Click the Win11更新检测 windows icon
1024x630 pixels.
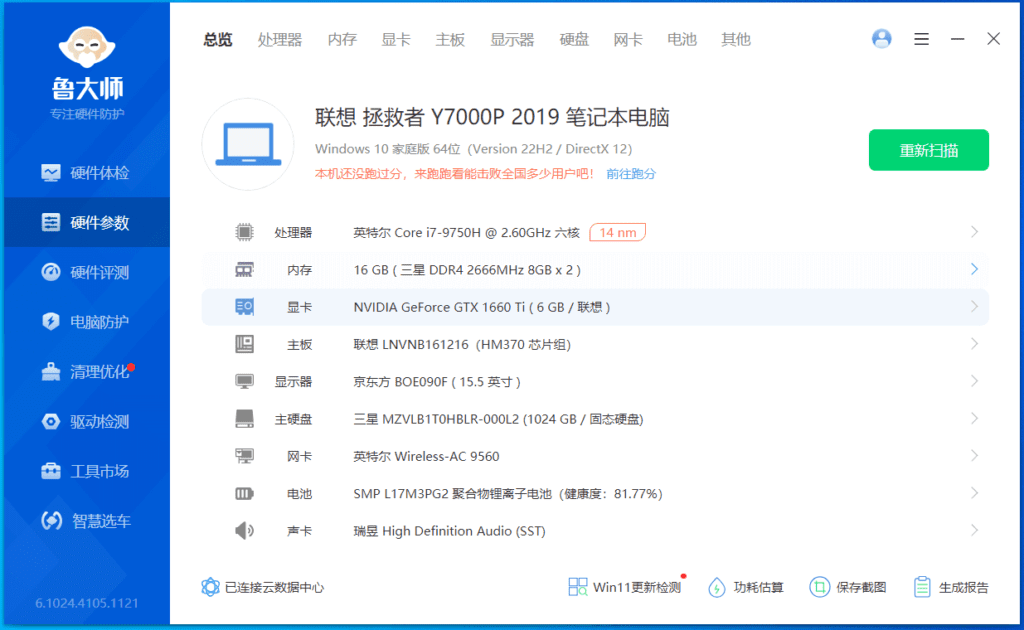pos(578,587)
